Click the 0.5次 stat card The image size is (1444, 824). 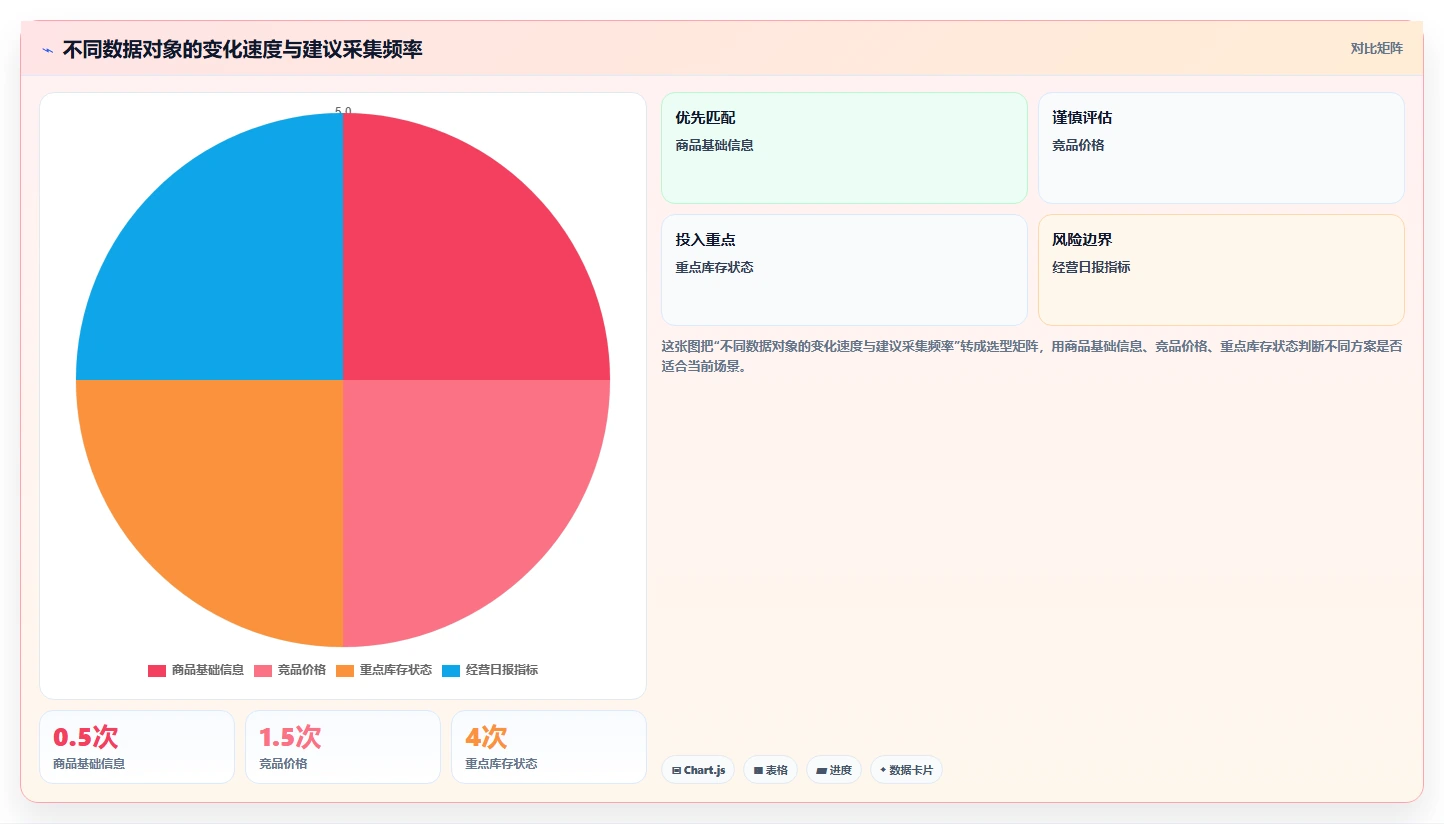click(137, 747)
